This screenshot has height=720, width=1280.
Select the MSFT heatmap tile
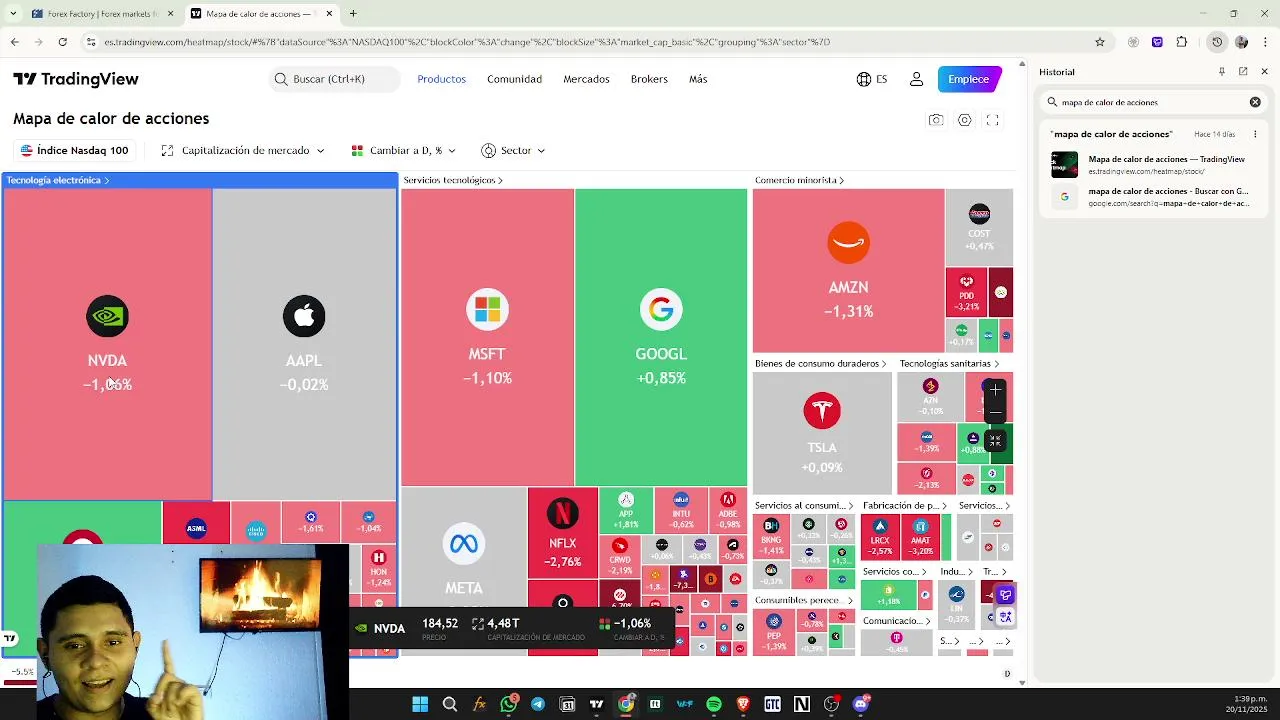click(487, 337)
